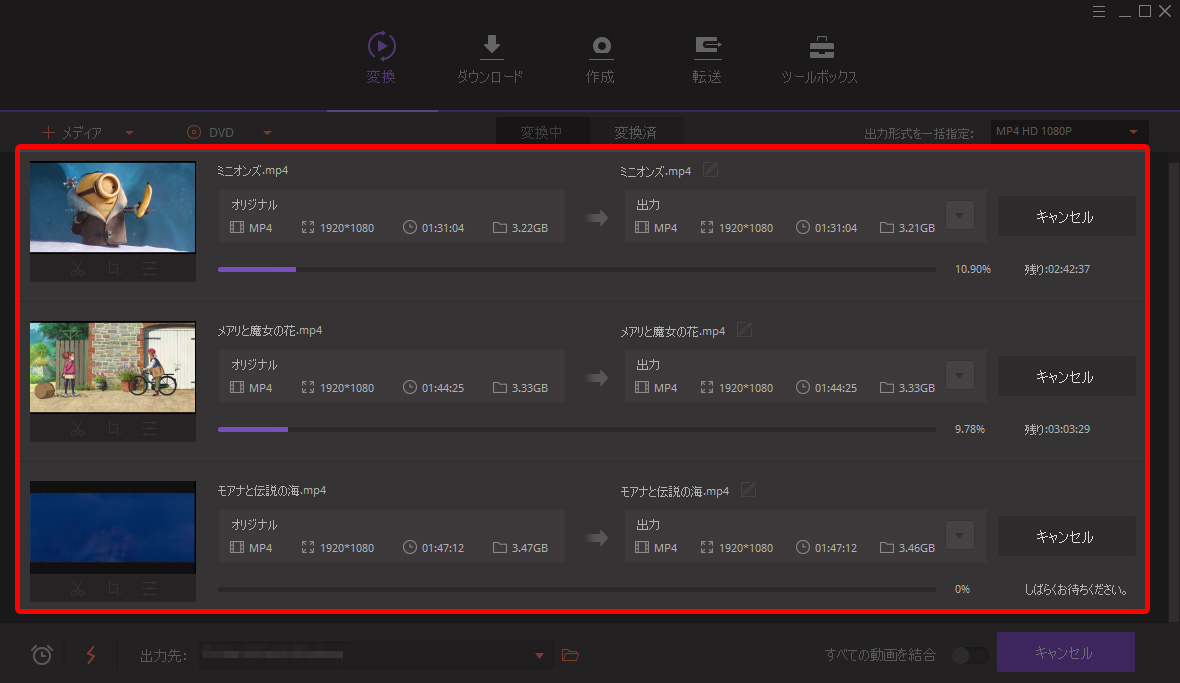Toggle the すべての動画を結合 merge switch
The image size is (1180, 683).
[x=969, y=655]
